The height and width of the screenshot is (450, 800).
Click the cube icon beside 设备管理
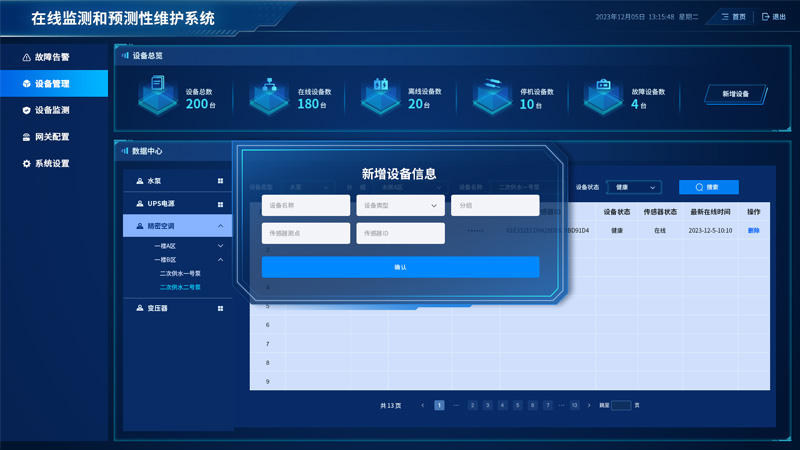(27, 84)
